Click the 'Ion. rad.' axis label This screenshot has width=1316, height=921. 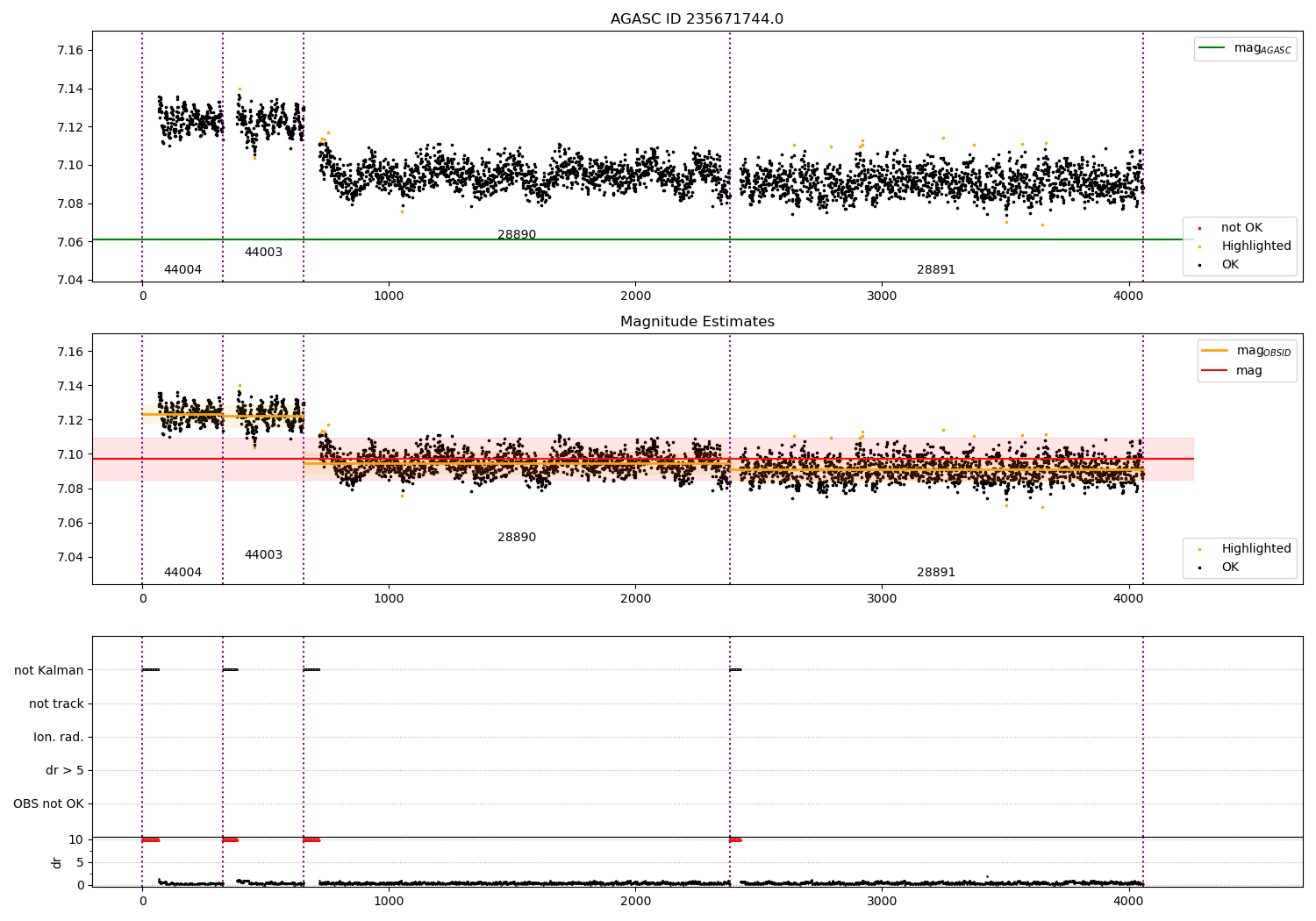(59, 738)
